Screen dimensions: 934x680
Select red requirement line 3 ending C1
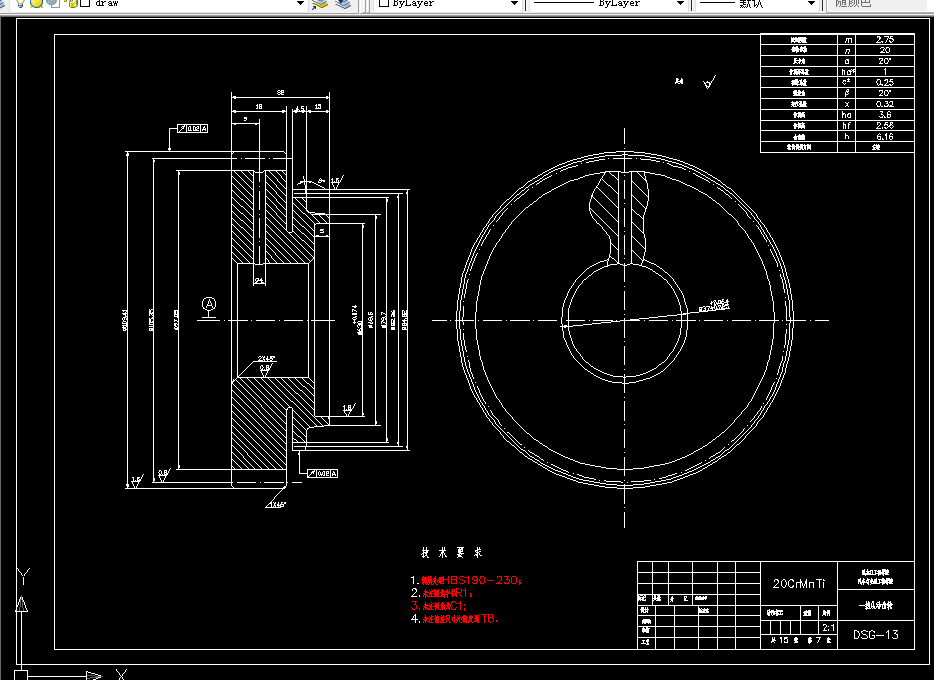[x=438, y=606]
